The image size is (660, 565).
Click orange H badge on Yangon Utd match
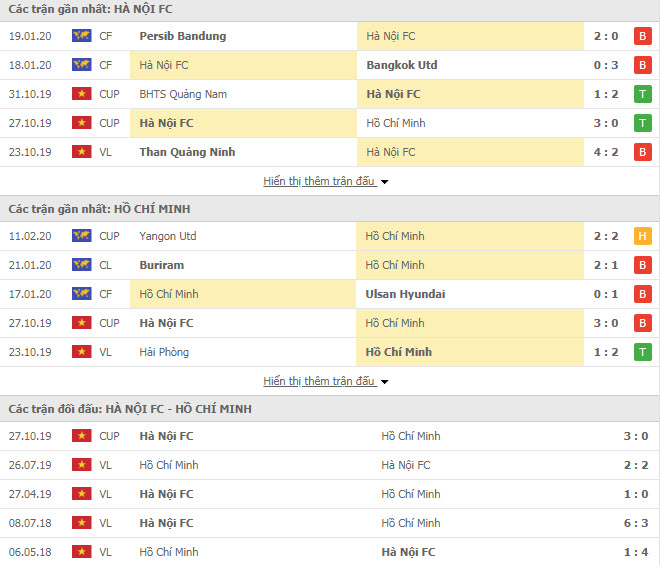(x=642, y=236)
